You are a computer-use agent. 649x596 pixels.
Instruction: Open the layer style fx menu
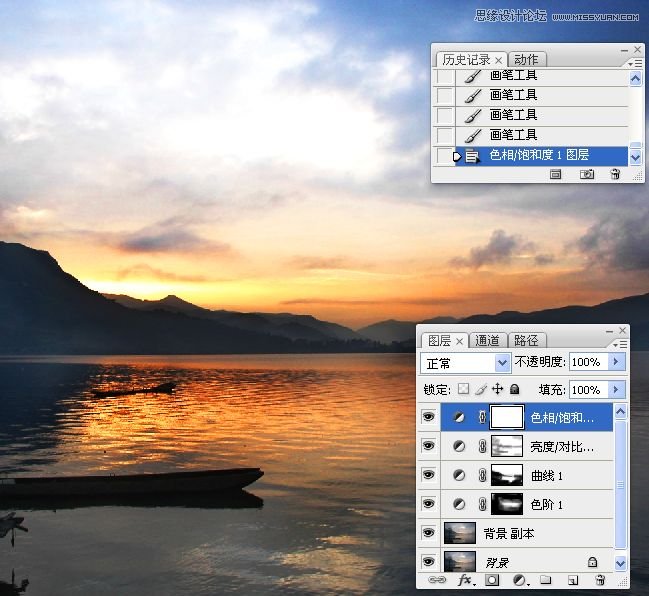pyautogui.click(x=465, y=580)
